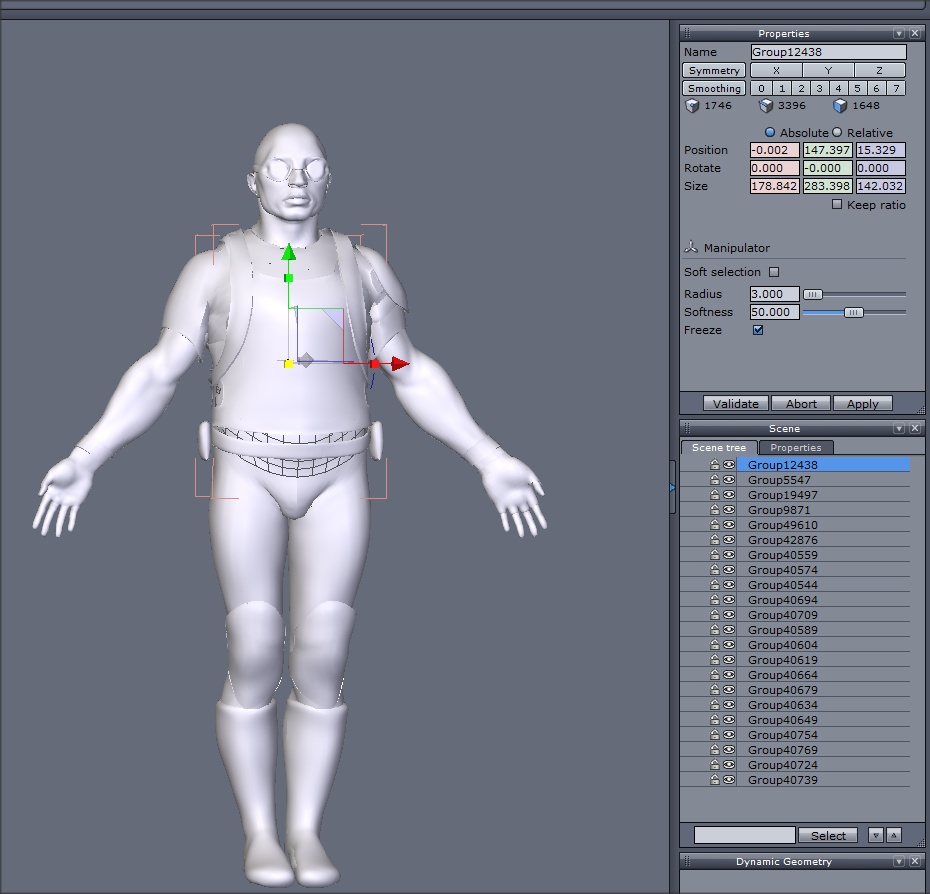The image size is (930, 894).
Task: Click the down arrow beside Select button
Action: point(876,835)
